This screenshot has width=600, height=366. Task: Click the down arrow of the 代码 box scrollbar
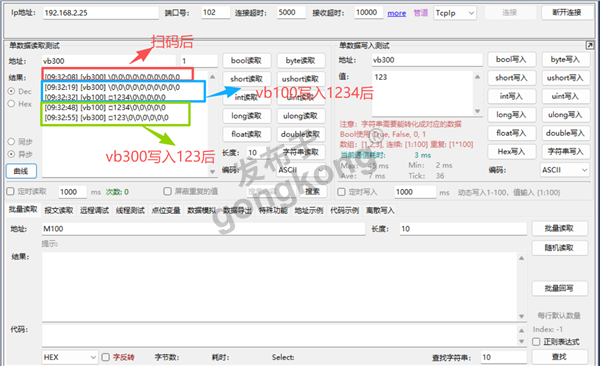(521, 341)
